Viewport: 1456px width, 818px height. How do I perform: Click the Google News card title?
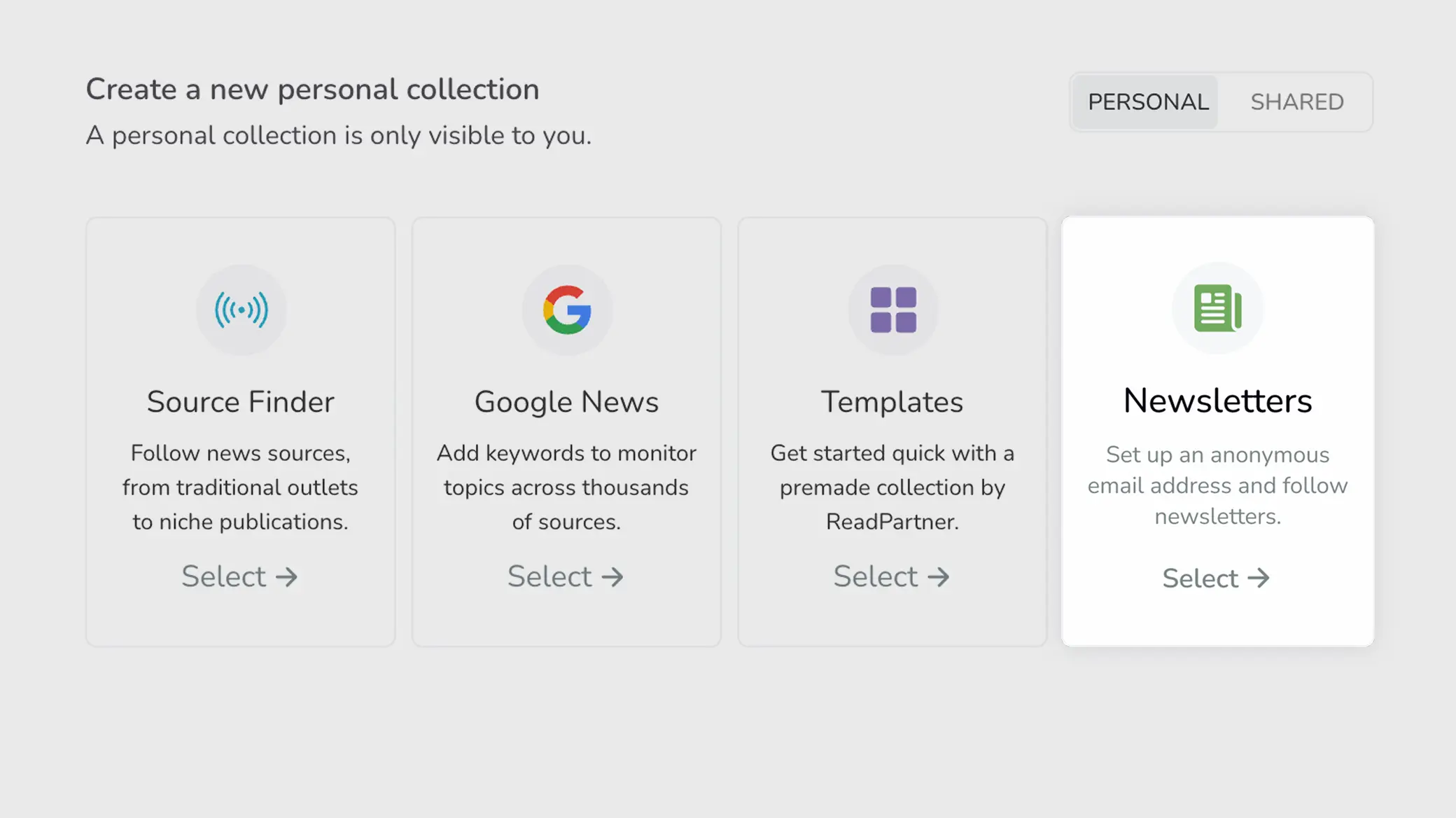pos(566,402)
